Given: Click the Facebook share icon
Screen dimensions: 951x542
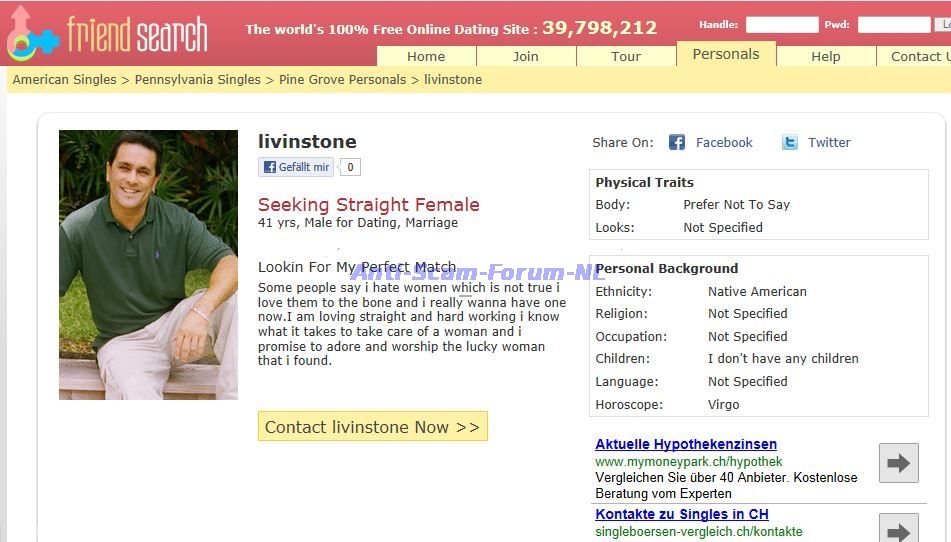Looking at the screenshot, I should pos(677,143).
